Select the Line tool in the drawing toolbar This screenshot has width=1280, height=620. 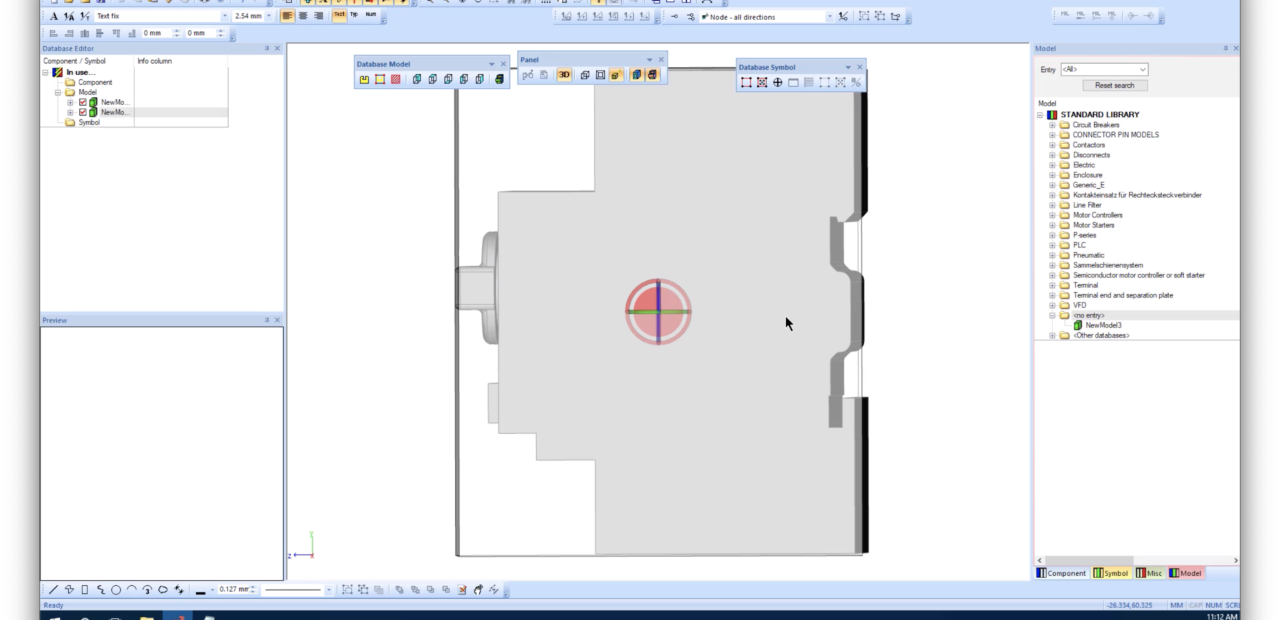[x=53, y=589]
